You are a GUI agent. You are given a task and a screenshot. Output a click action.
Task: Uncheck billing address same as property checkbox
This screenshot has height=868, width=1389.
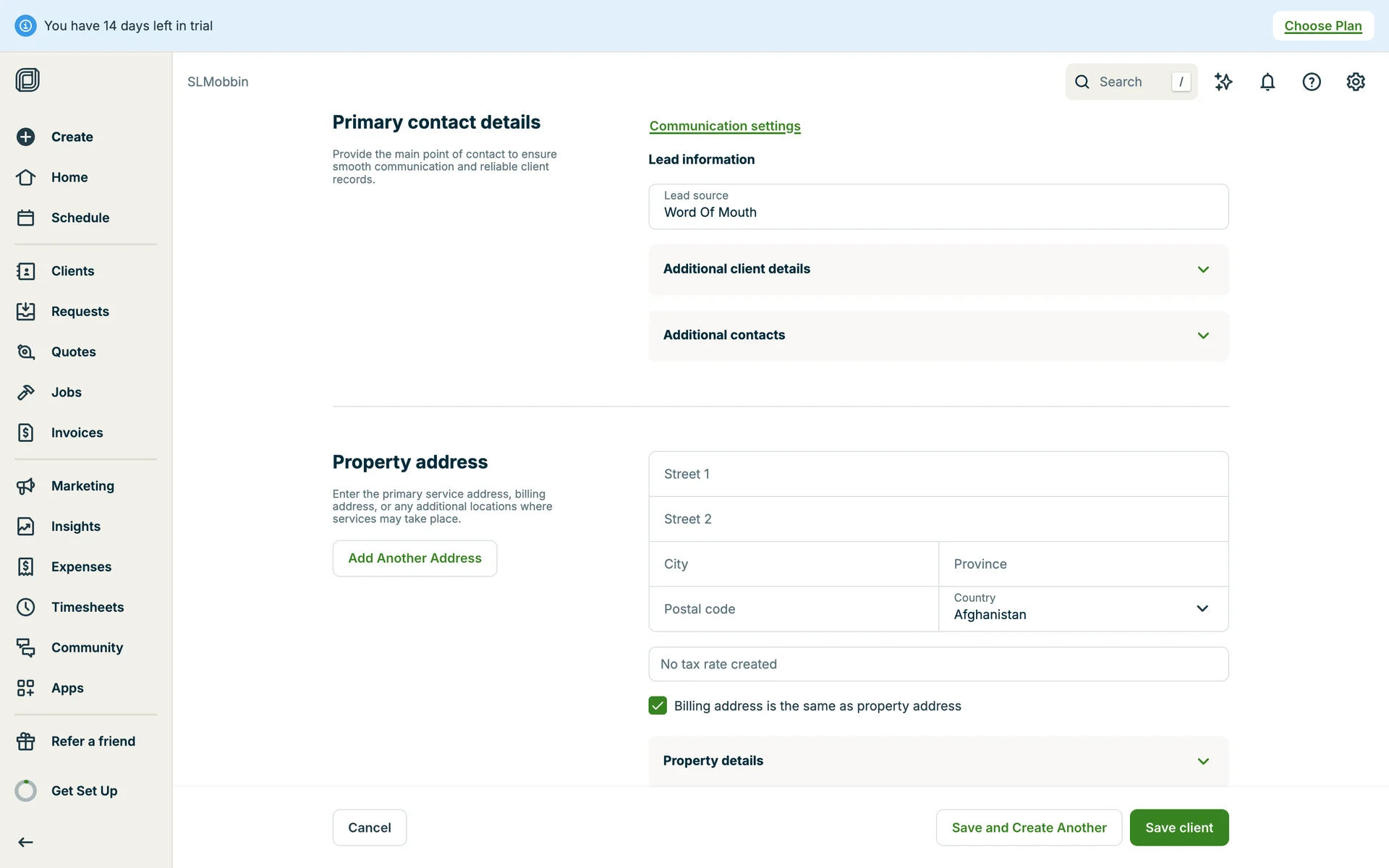[658, 705]
